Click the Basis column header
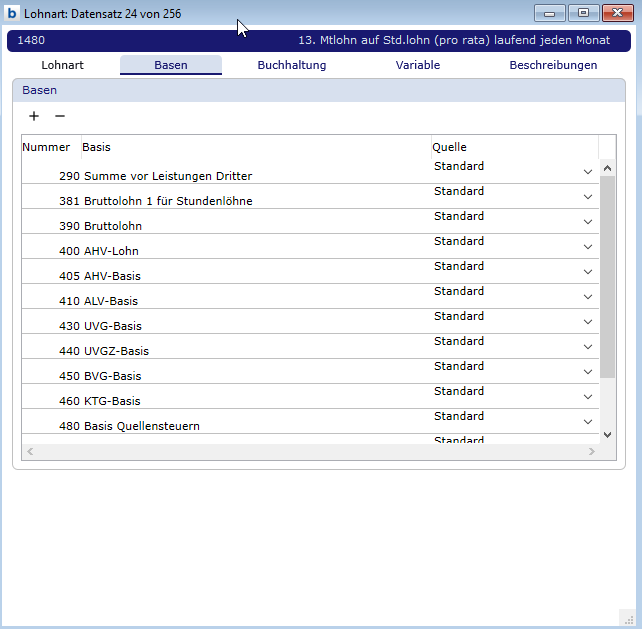Viewport: 642px width, 629px height. [x=97, y=147]
